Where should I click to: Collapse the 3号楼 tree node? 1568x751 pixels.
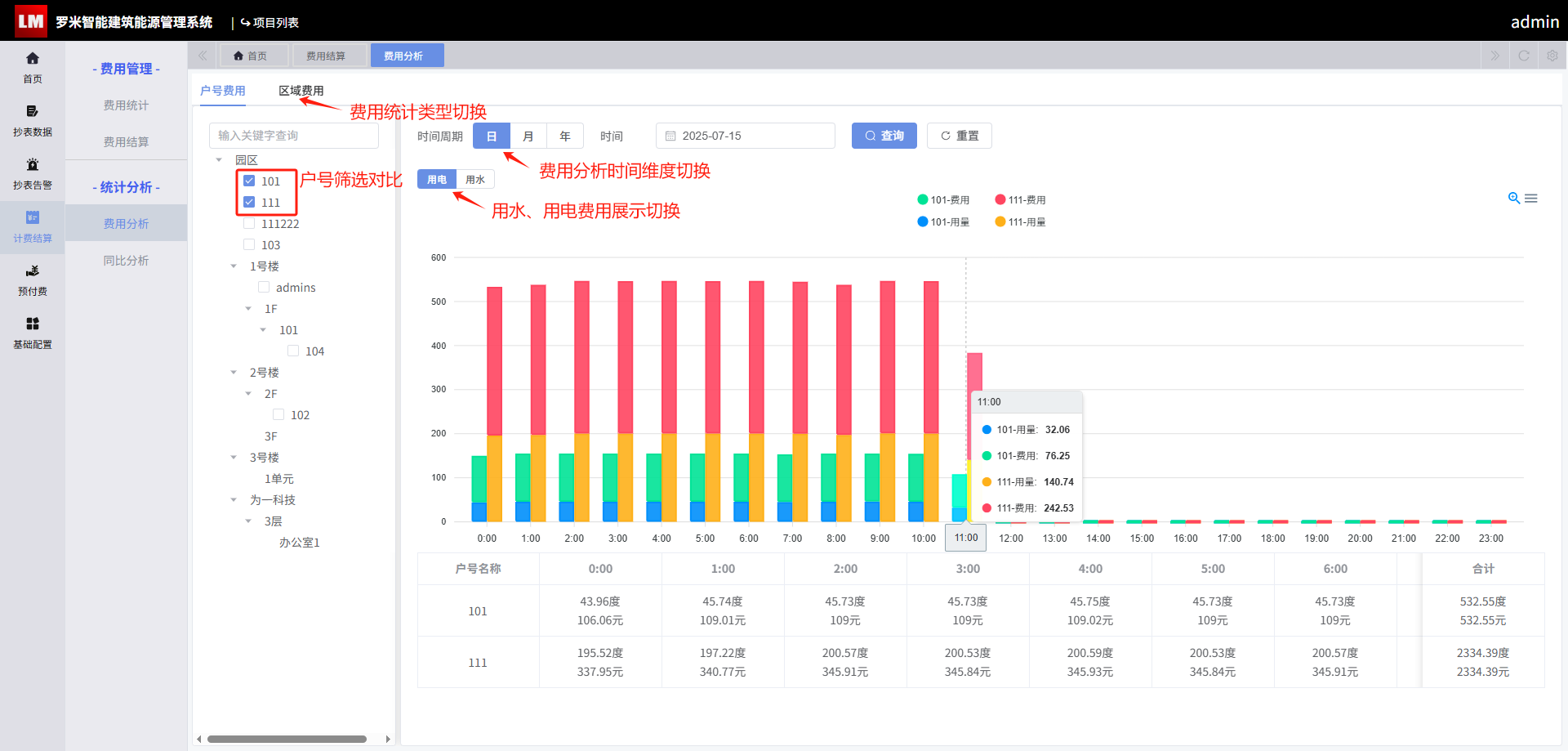point(234,457)
